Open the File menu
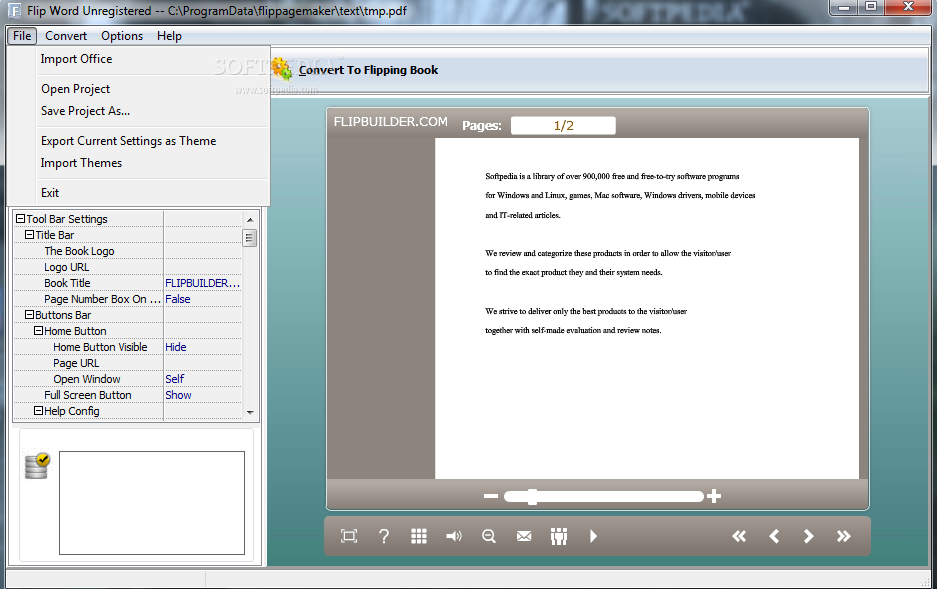 pyautogui.click(x=22, y=36)
